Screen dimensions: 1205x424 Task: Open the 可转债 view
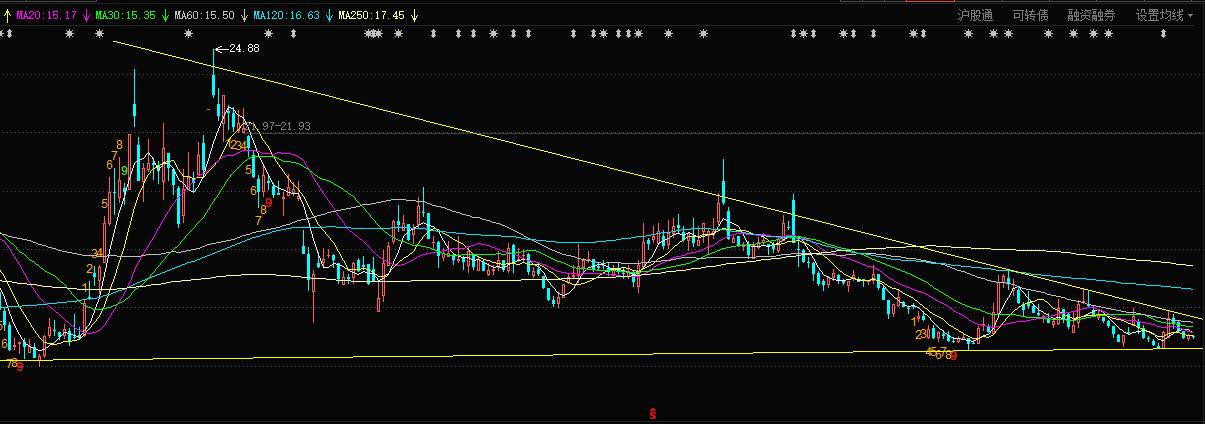coord(1030,15)
